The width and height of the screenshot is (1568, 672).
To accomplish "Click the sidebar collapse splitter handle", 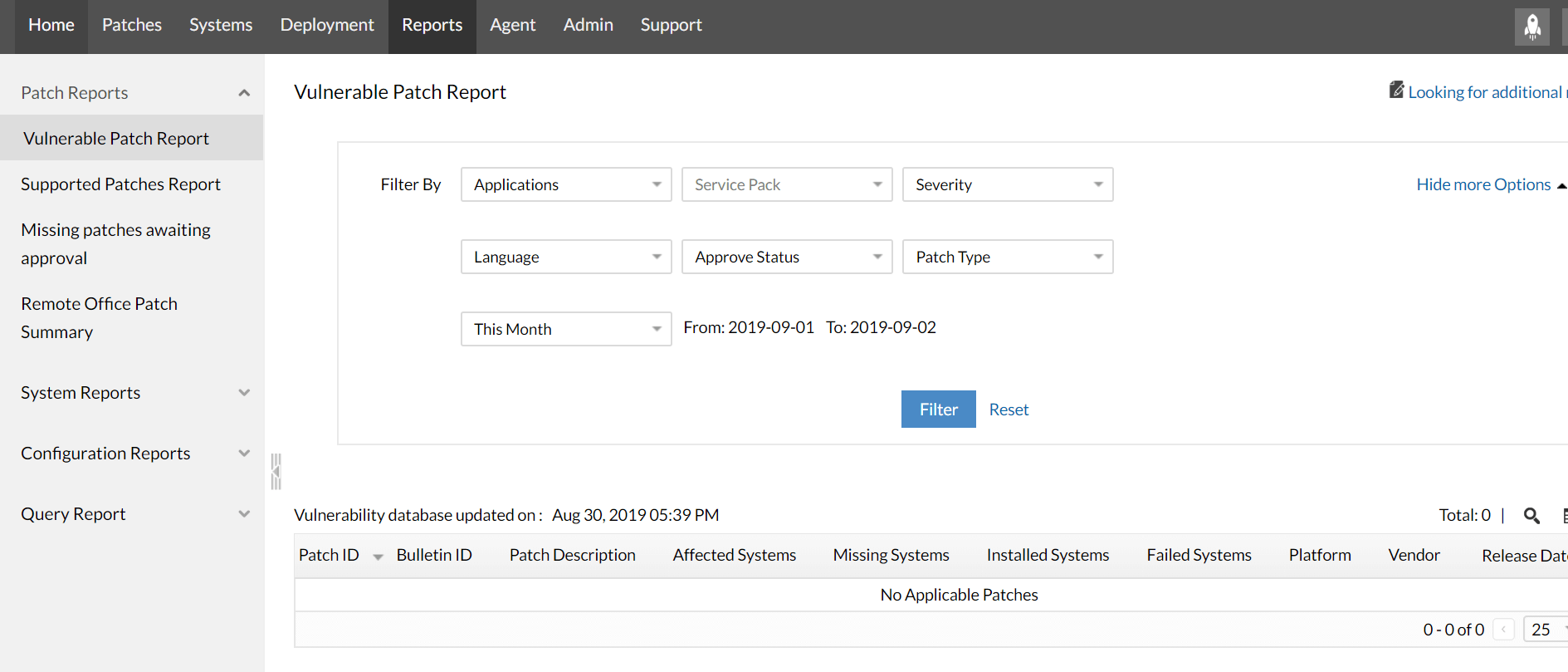I will click(x=276, y=472).
